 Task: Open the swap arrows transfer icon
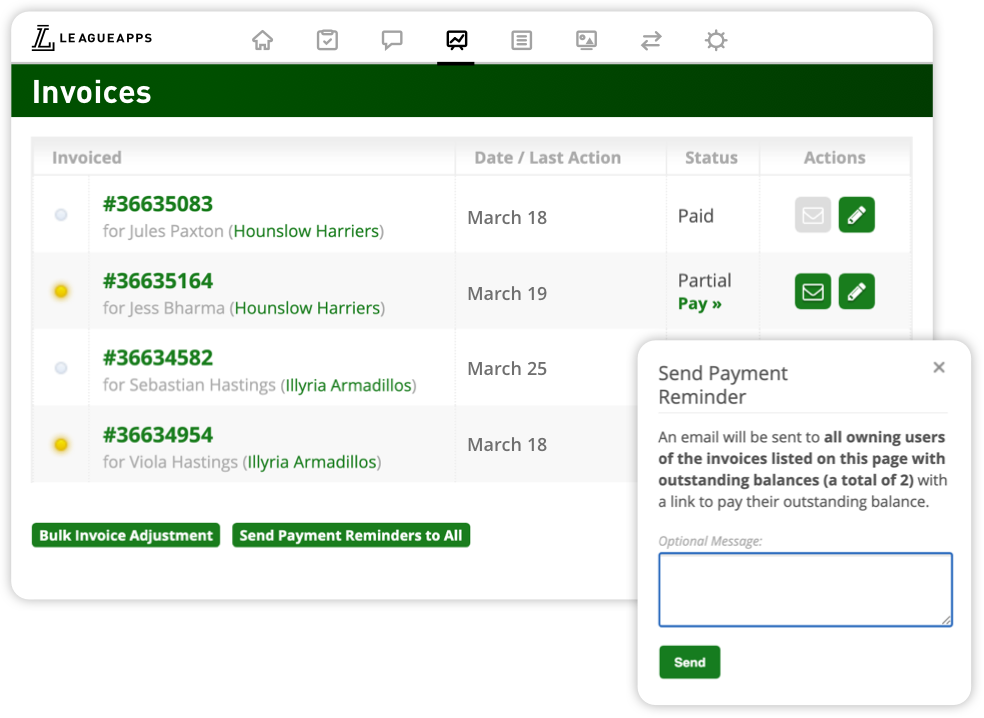pyautogui.click(x=651, y=41)
